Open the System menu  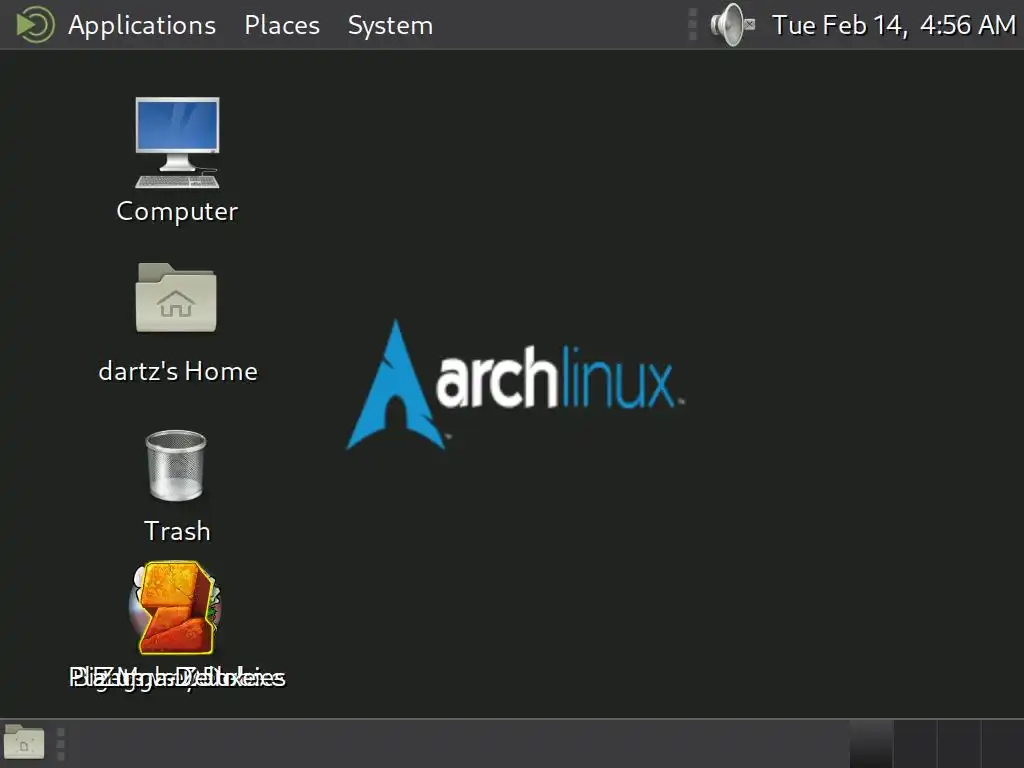(390, 25)
